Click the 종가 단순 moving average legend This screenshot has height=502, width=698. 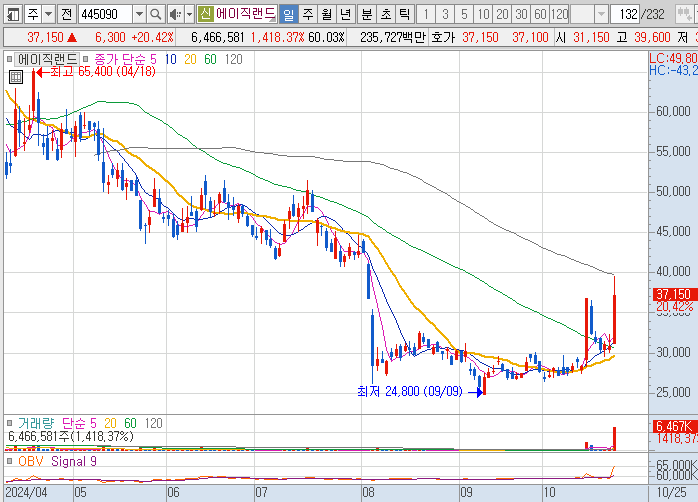coord(121,59)
